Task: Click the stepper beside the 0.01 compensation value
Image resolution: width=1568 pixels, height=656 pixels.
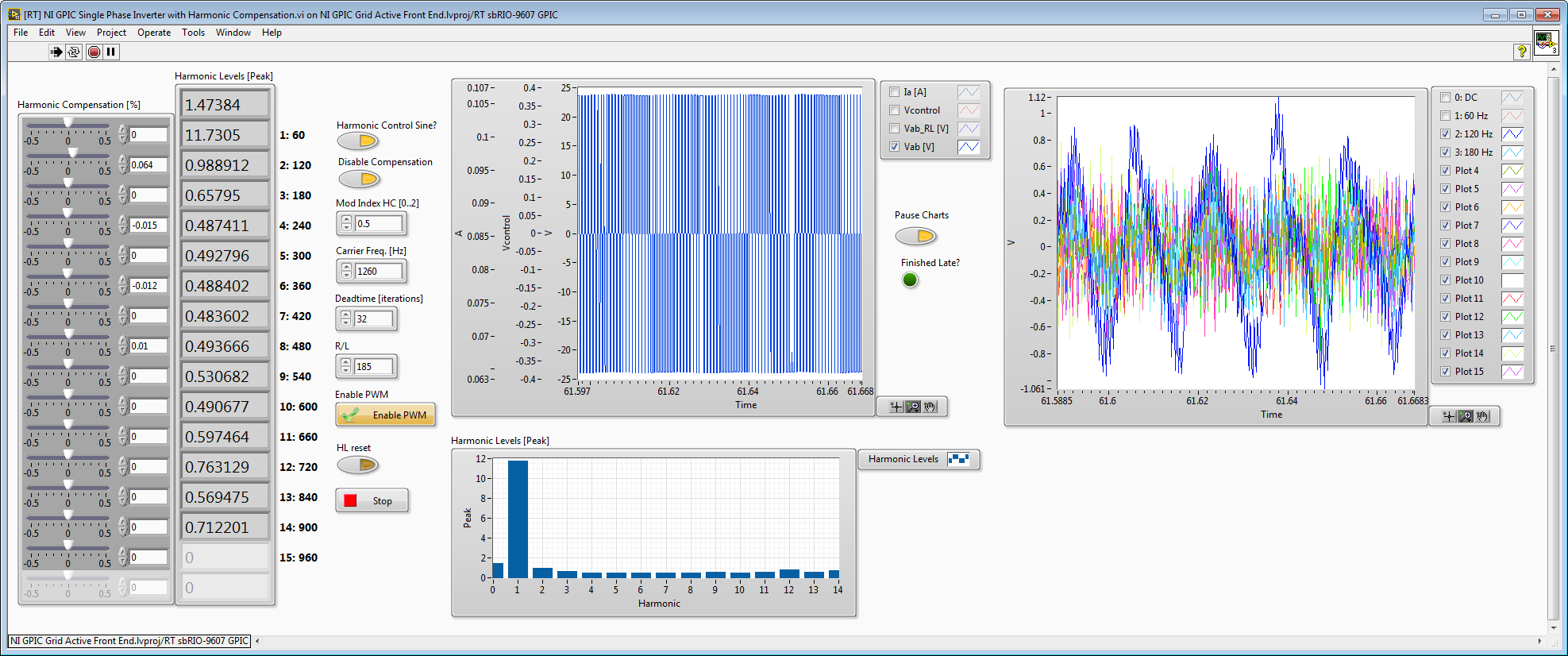Action: [123, 346]
